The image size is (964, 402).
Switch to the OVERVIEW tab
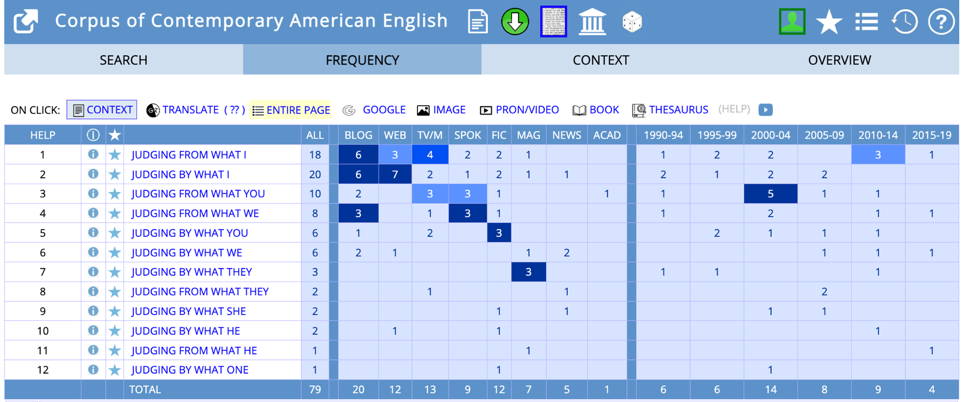[840, 60]
